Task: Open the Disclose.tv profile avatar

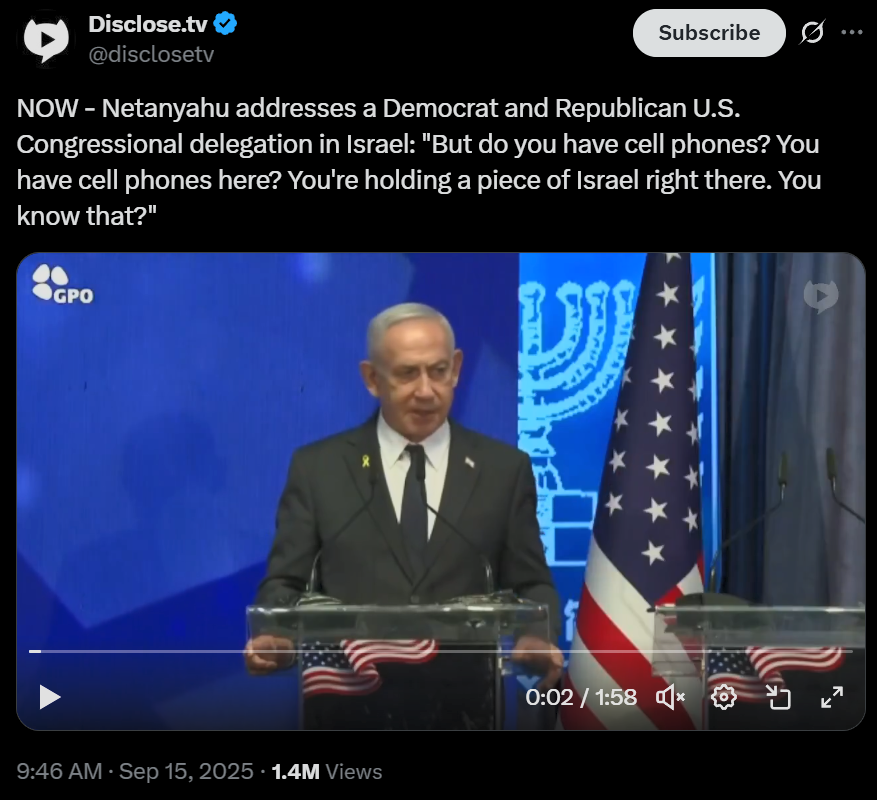Action: coord(46,39)
